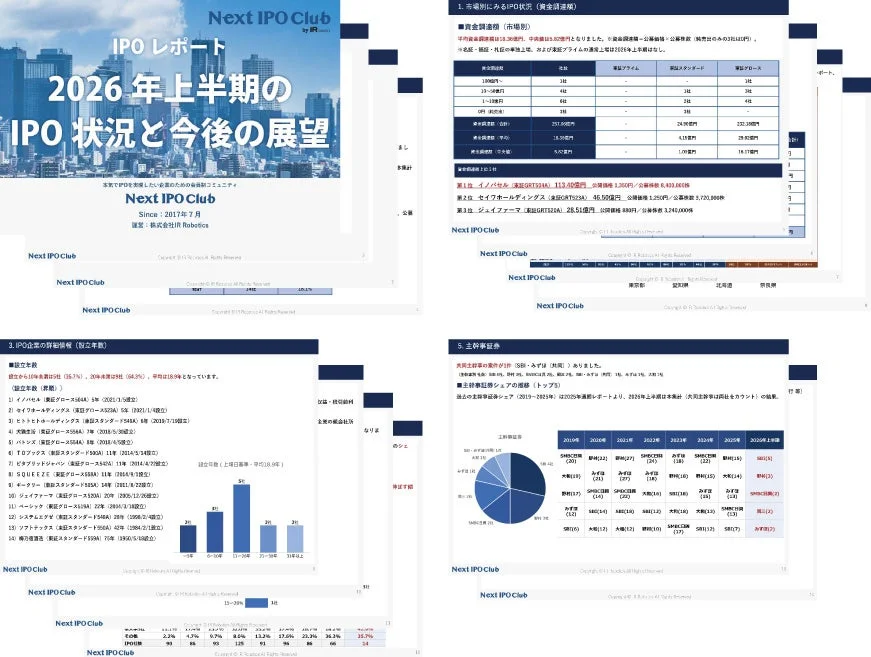Click list item 7 'ビタブリッドジャパン'
Viewport: 871px width, 657px height.
(x=88, y=464)
